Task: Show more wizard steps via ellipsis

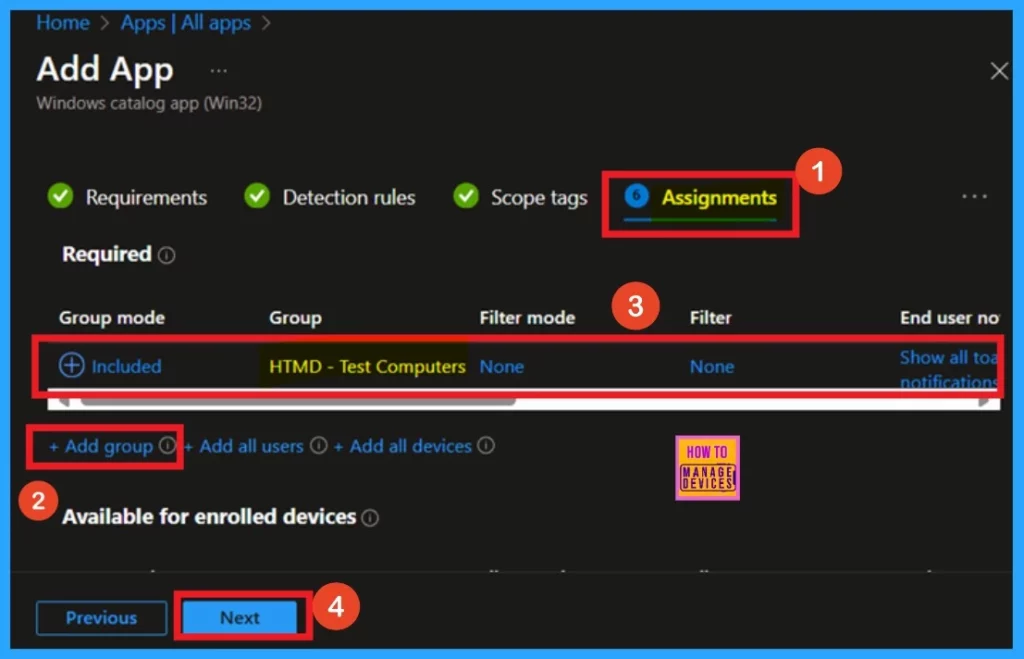Action: point(974,197)
